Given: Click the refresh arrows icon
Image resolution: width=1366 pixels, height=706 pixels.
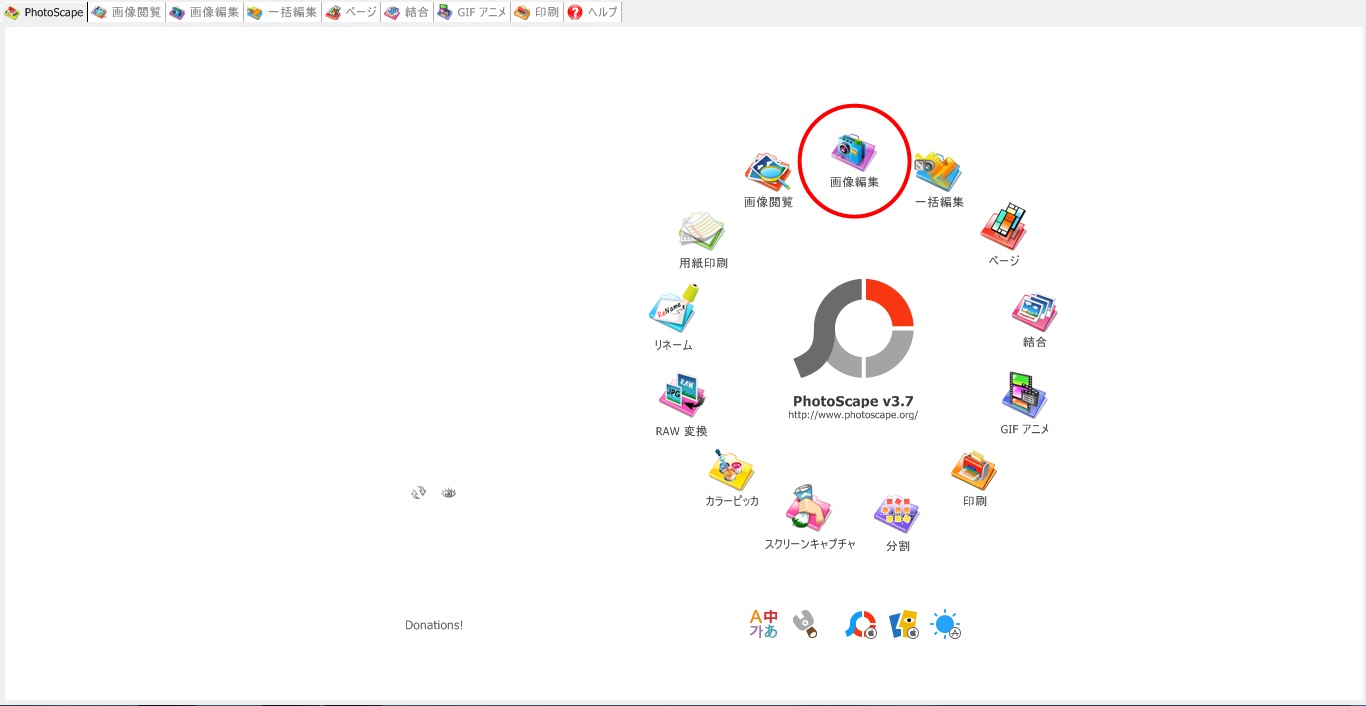Looking at the screenshot, I should tap(419, 493).
